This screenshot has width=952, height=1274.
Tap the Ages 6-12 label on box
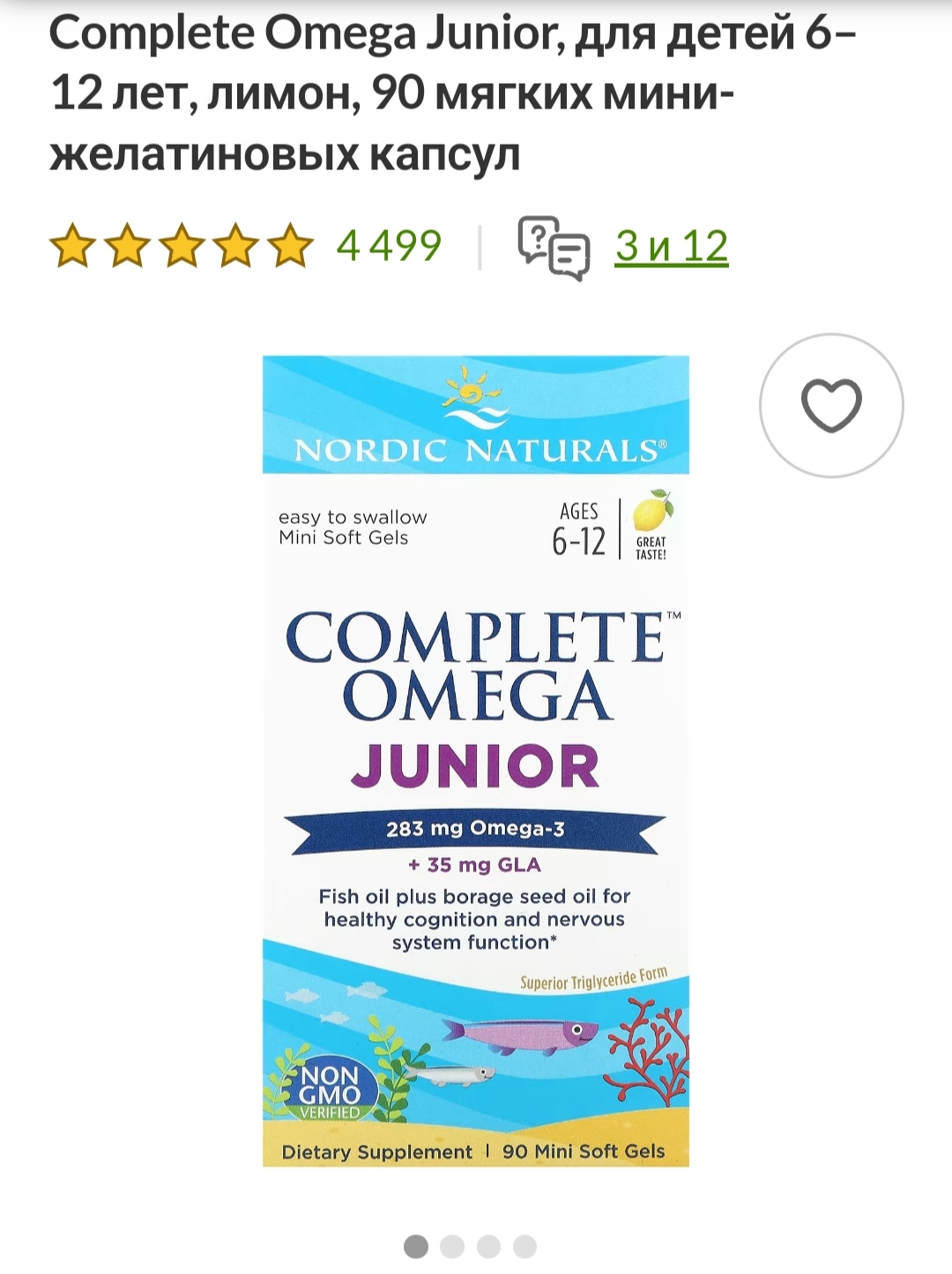579,529
